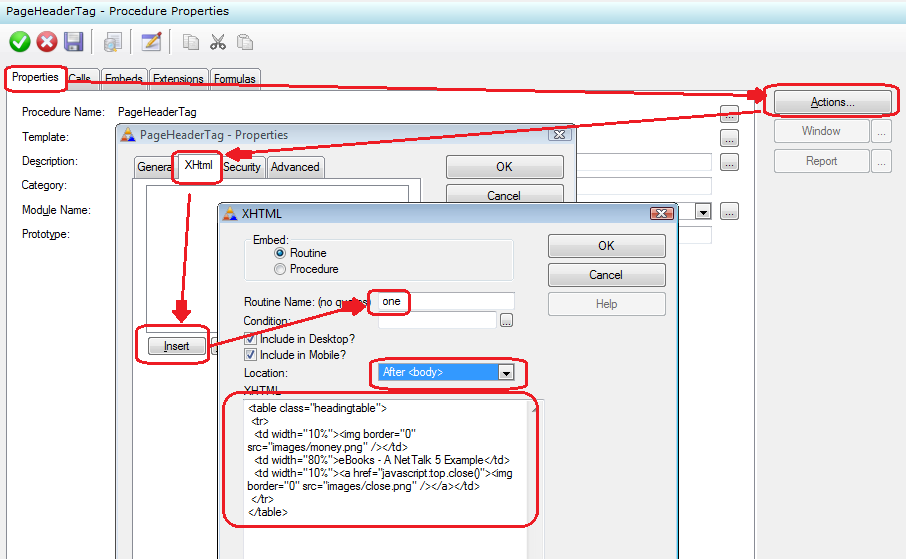Toggle the Include in Mobile checkbox
Image resolution: width=906 pixels, height=559 pixels.
[251, 355]
